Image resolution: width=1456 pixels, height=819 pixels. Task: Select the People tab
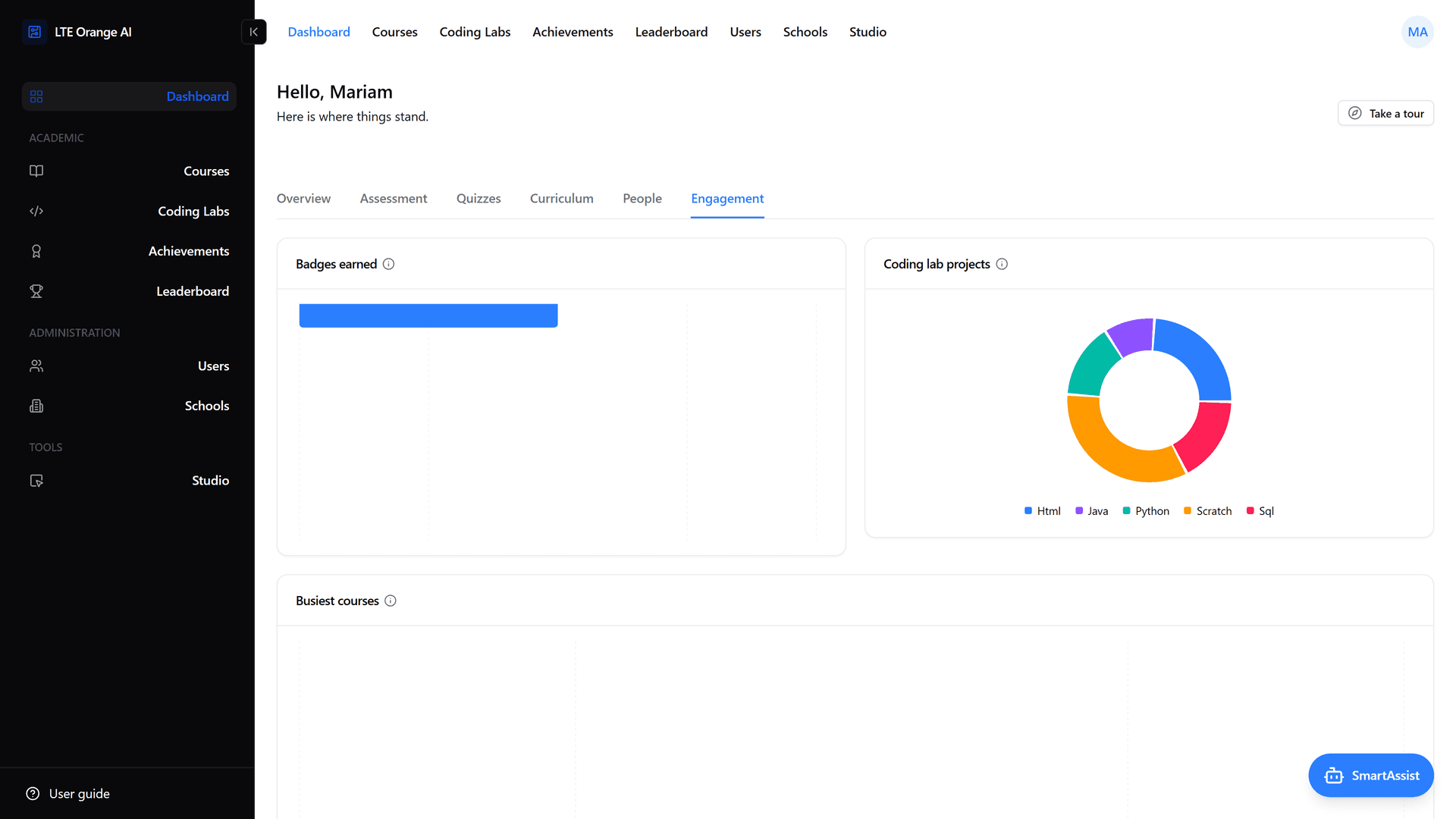coord(642,199)
